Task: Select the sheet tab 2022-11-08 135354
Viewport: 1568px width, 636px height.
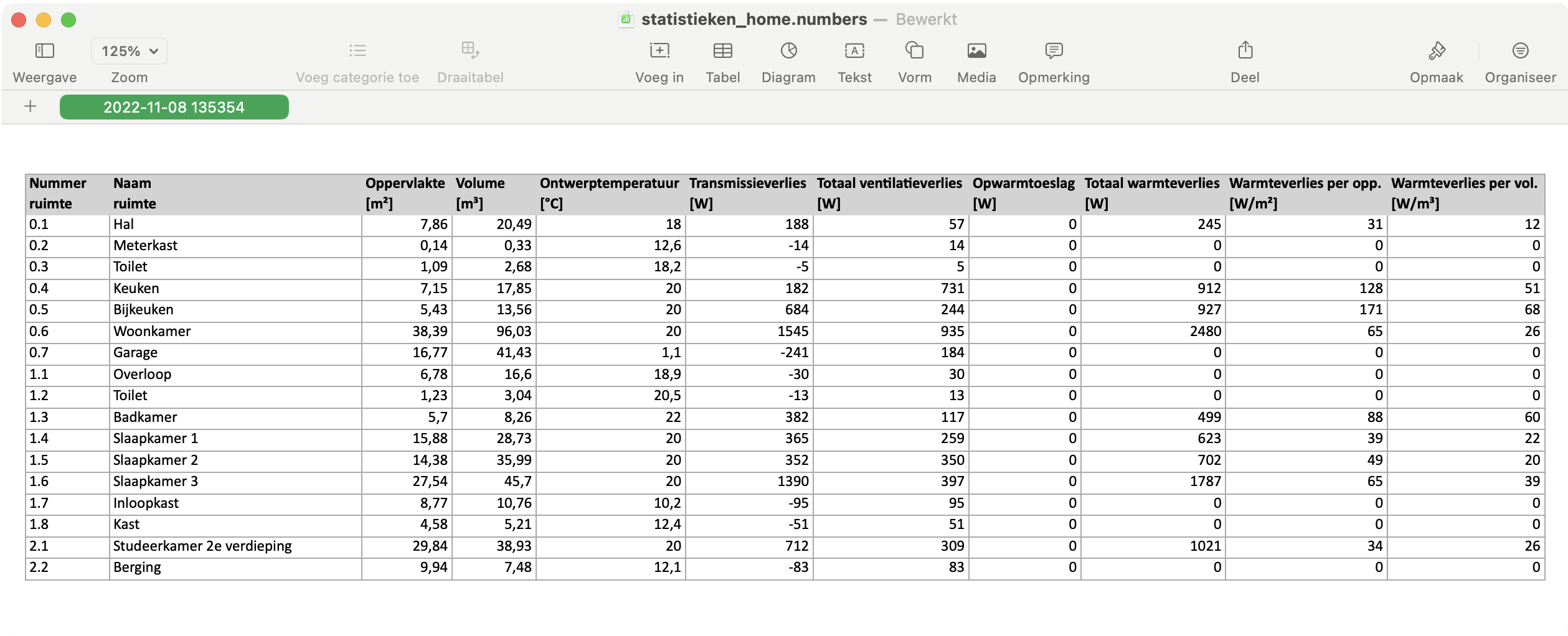Action: (x=174, y=106)
